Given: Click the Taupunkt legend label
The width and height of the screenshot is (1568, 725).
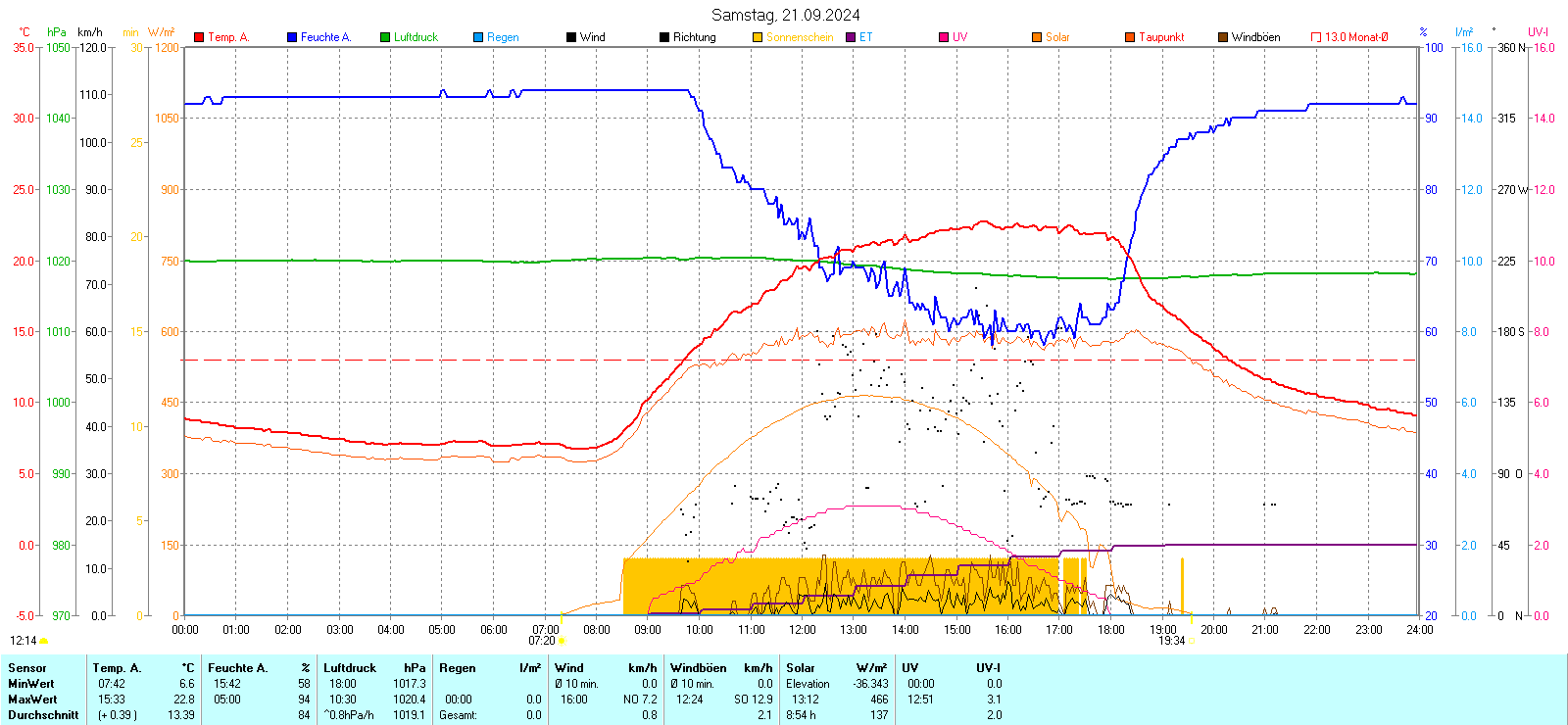Looking at the screenshot, I should tap(1161, 37).
